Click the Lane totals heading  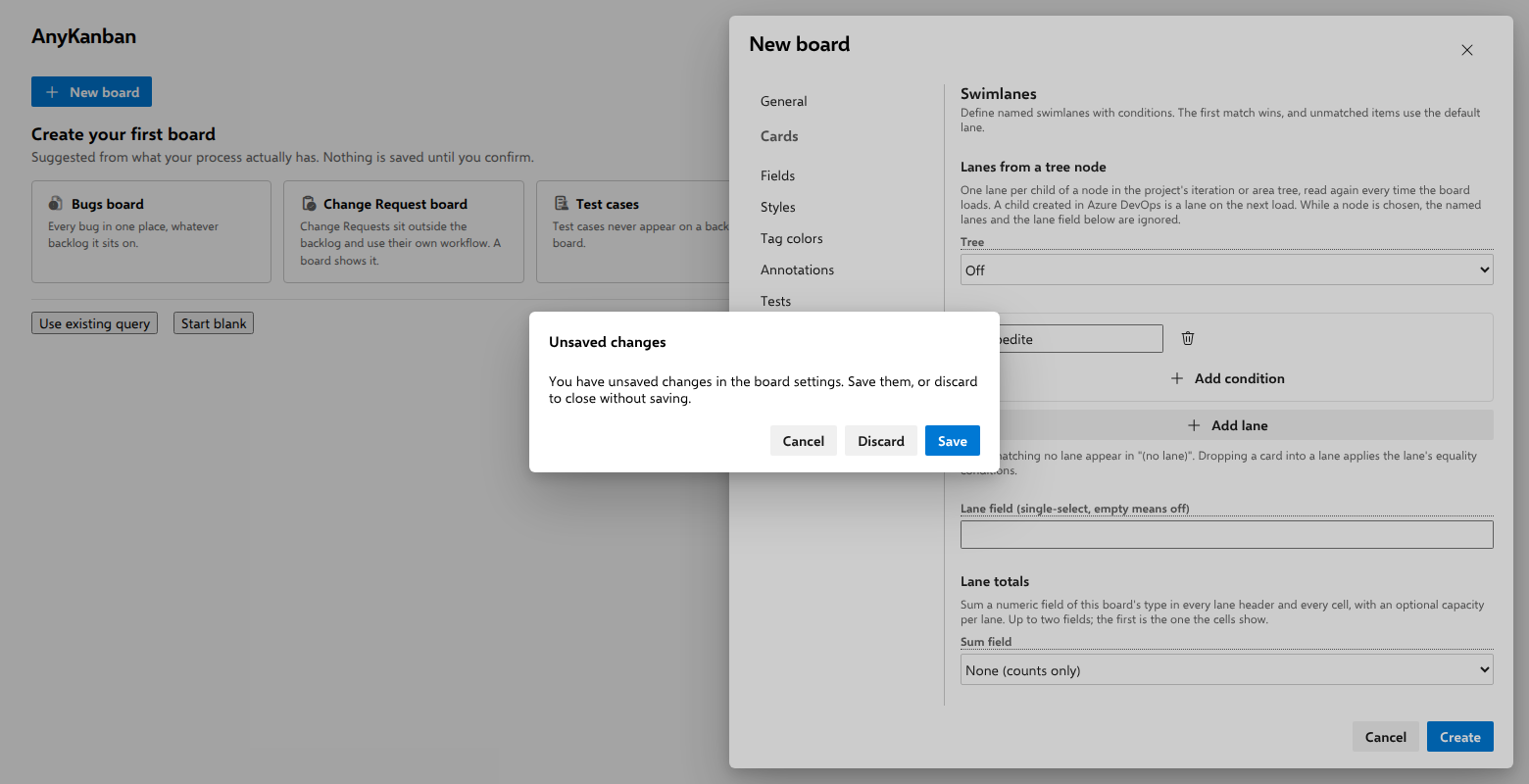[995, 581]
